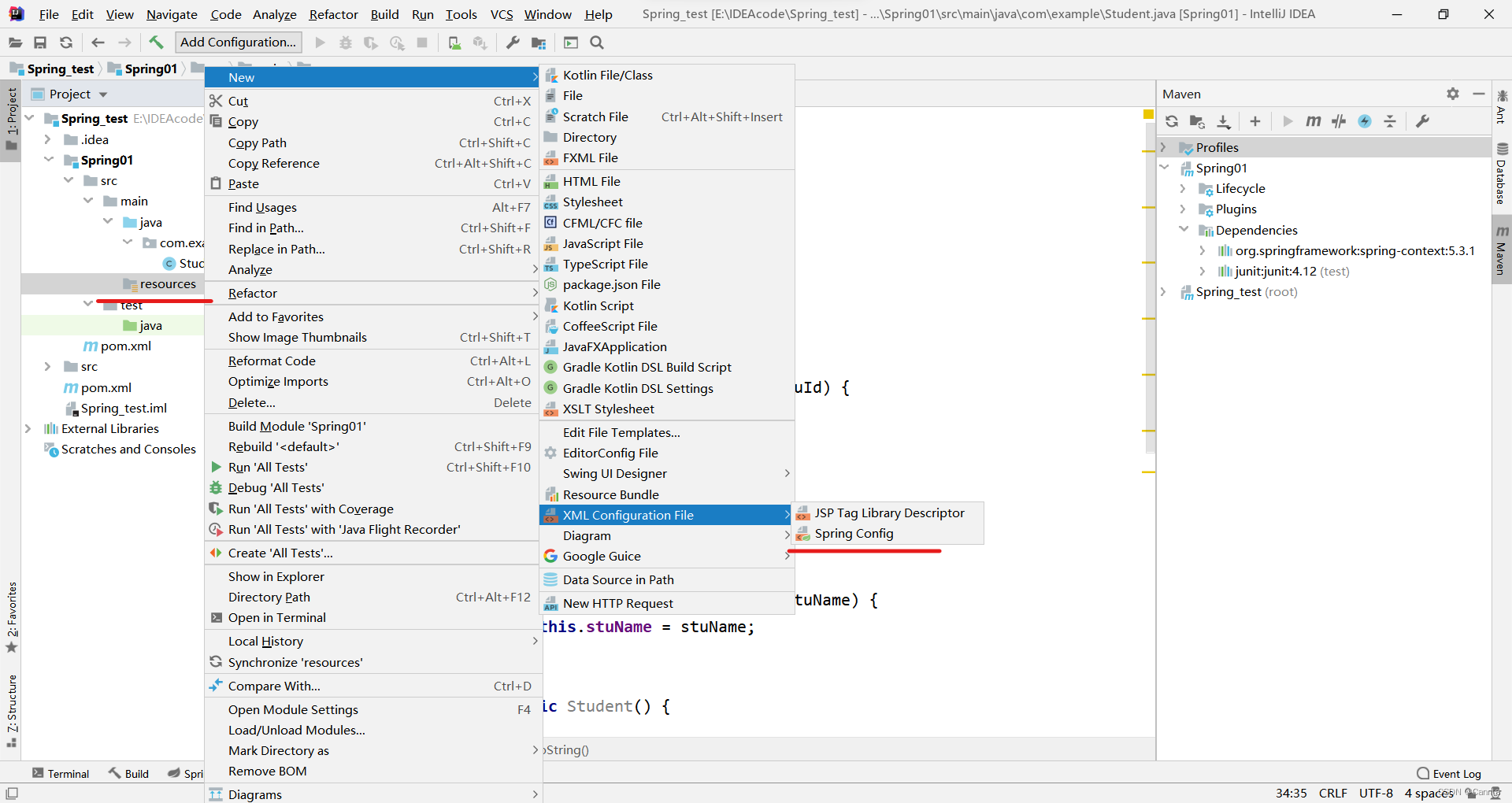
Task: Click Collapse All icon in Maven toolbar
Action: coord(1390,121)
